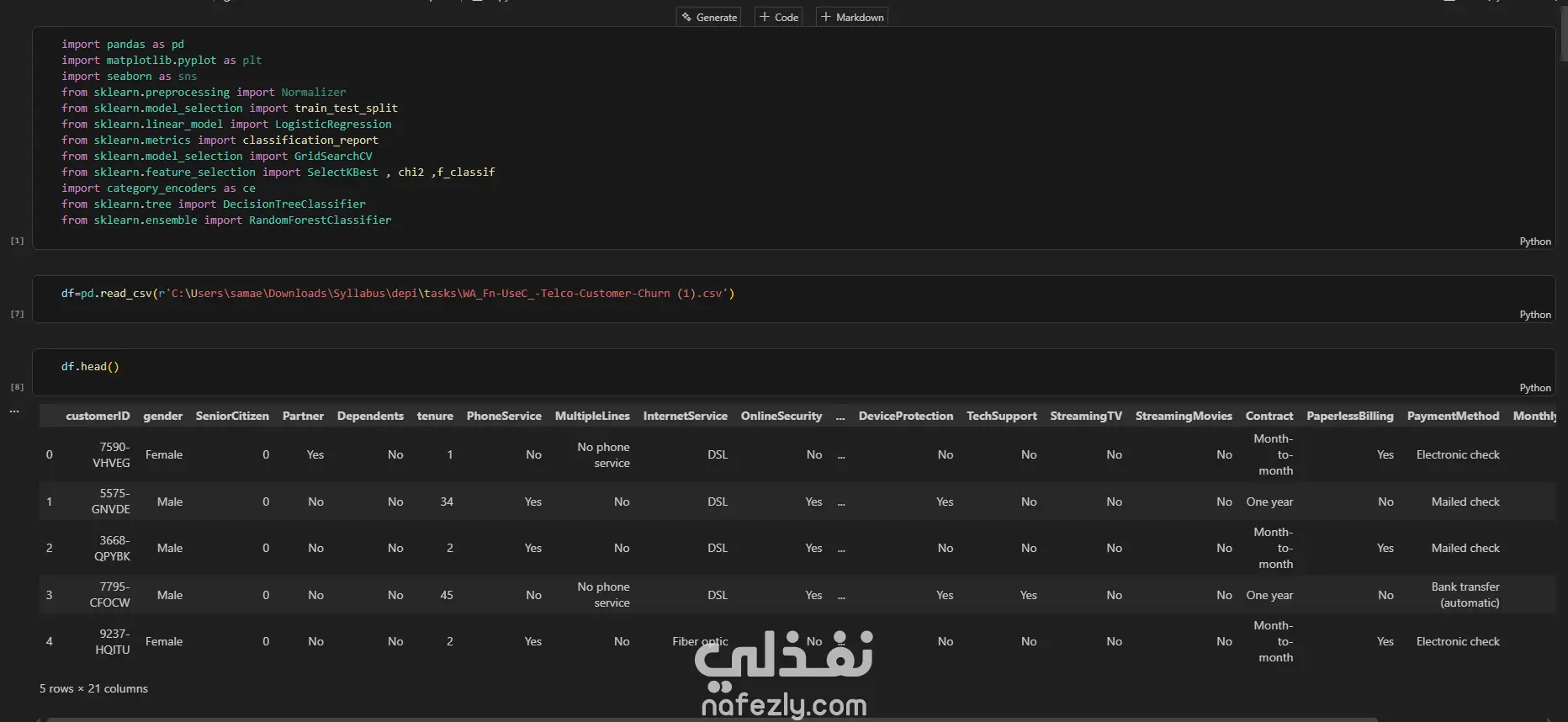Click the PhoneService column header
1568x722 pixels.
coord(504,416)
